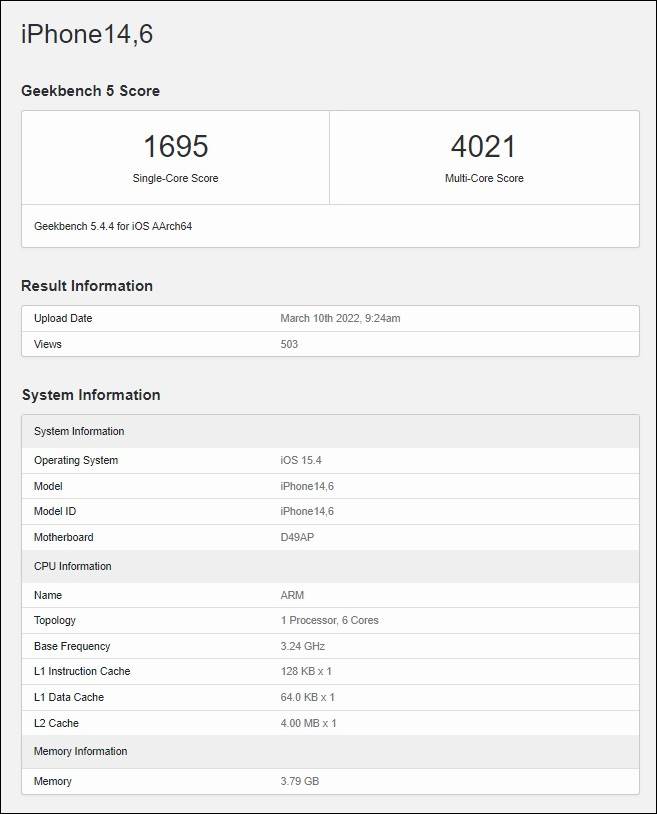The image size is (657, 814).
Task: Click the L1 Instruction Cache label
Action: click(82, 671)
